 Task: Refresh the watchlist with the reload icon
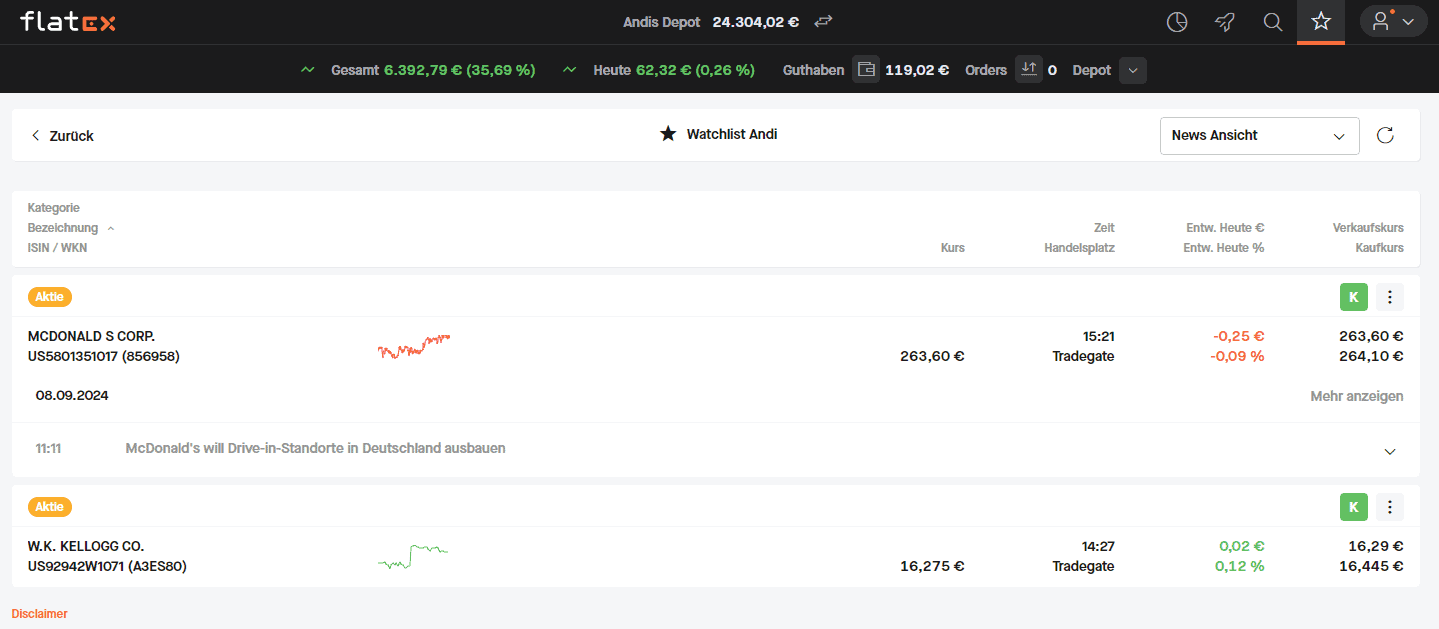tap(1385, 136)
